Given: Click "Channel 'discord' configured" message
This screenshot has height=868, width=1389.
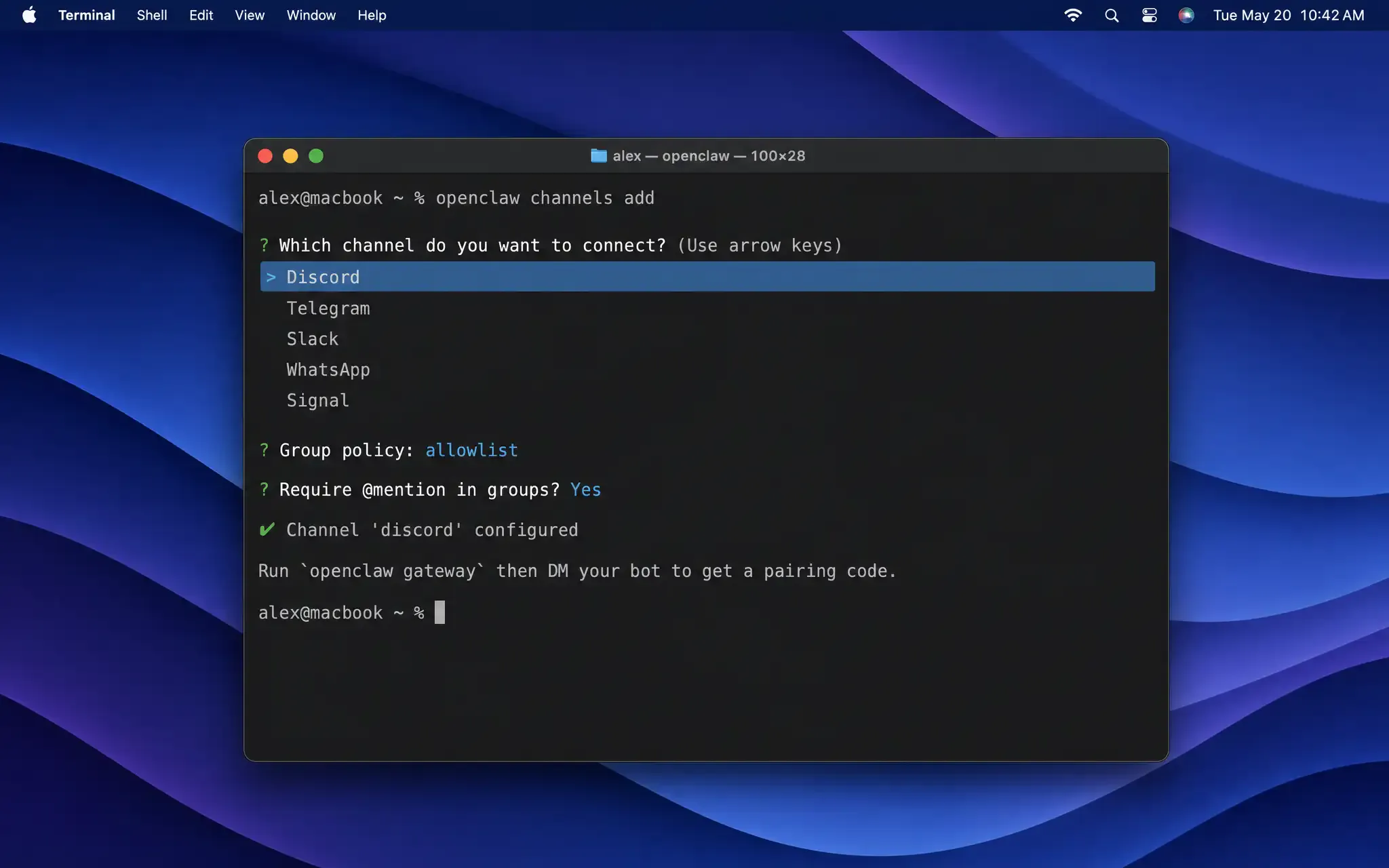Looking at the screenshot, I should [432, 530].
